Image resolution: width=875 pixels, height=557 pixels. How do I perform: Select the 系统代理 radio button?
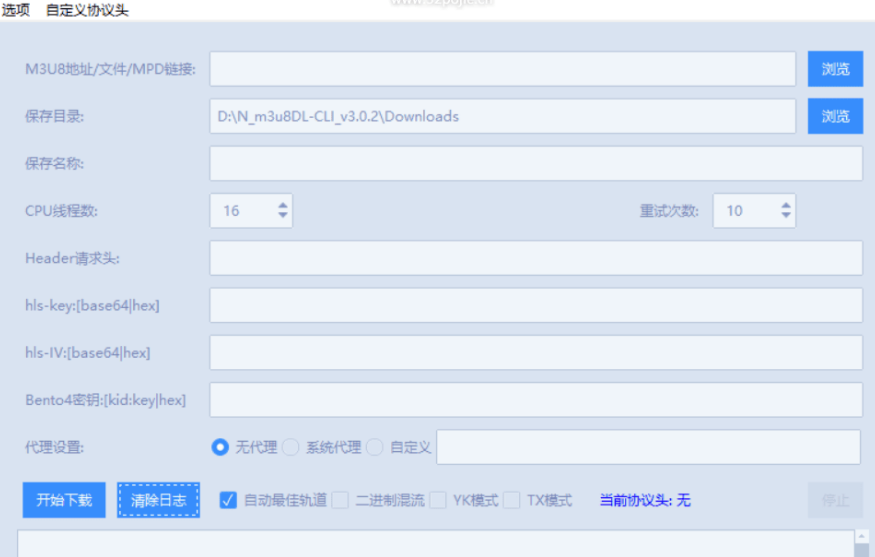click(291, 447)
